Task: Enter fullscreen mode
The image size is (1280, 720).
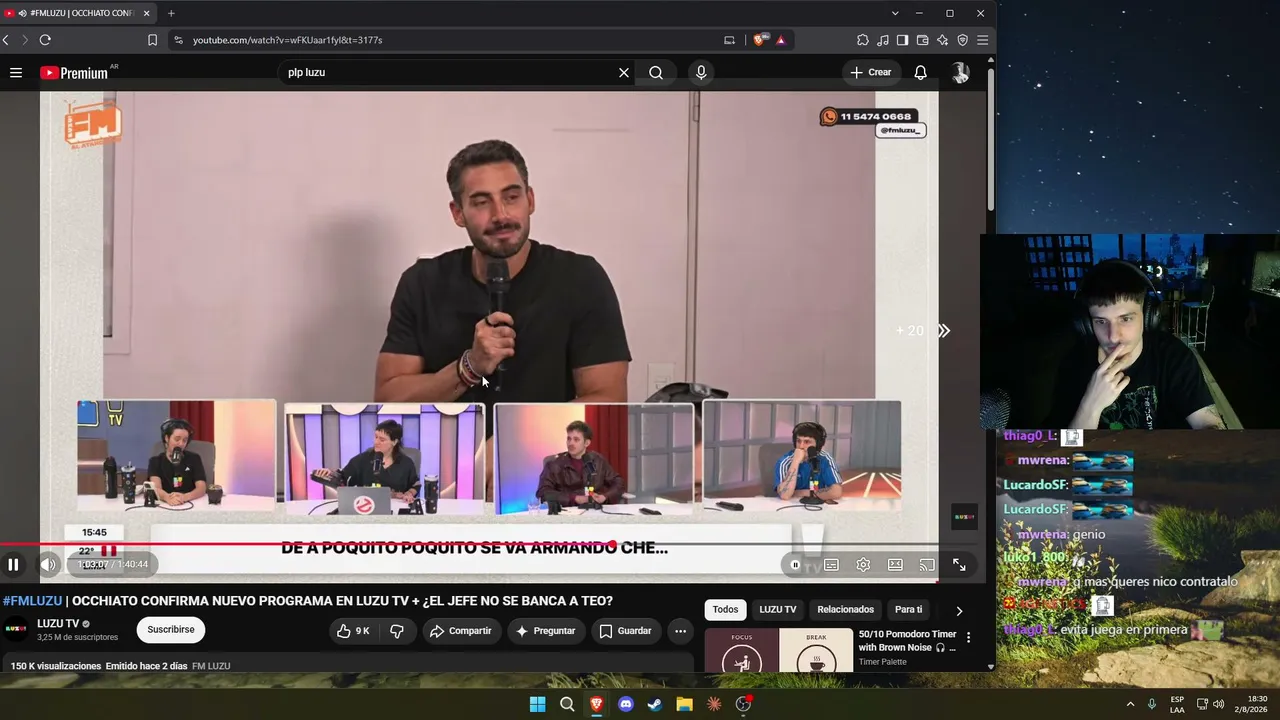Action: tap(959, 565)
